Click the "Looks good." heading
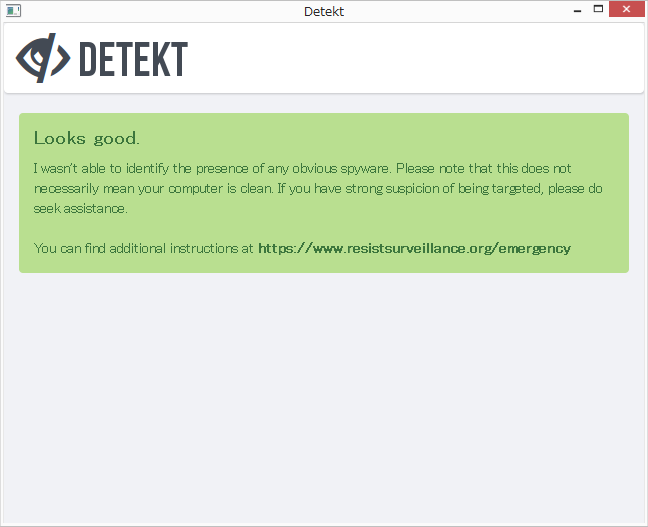Image resolution: width=648 pixels, height=527 pixels. [x=87, y=137]
